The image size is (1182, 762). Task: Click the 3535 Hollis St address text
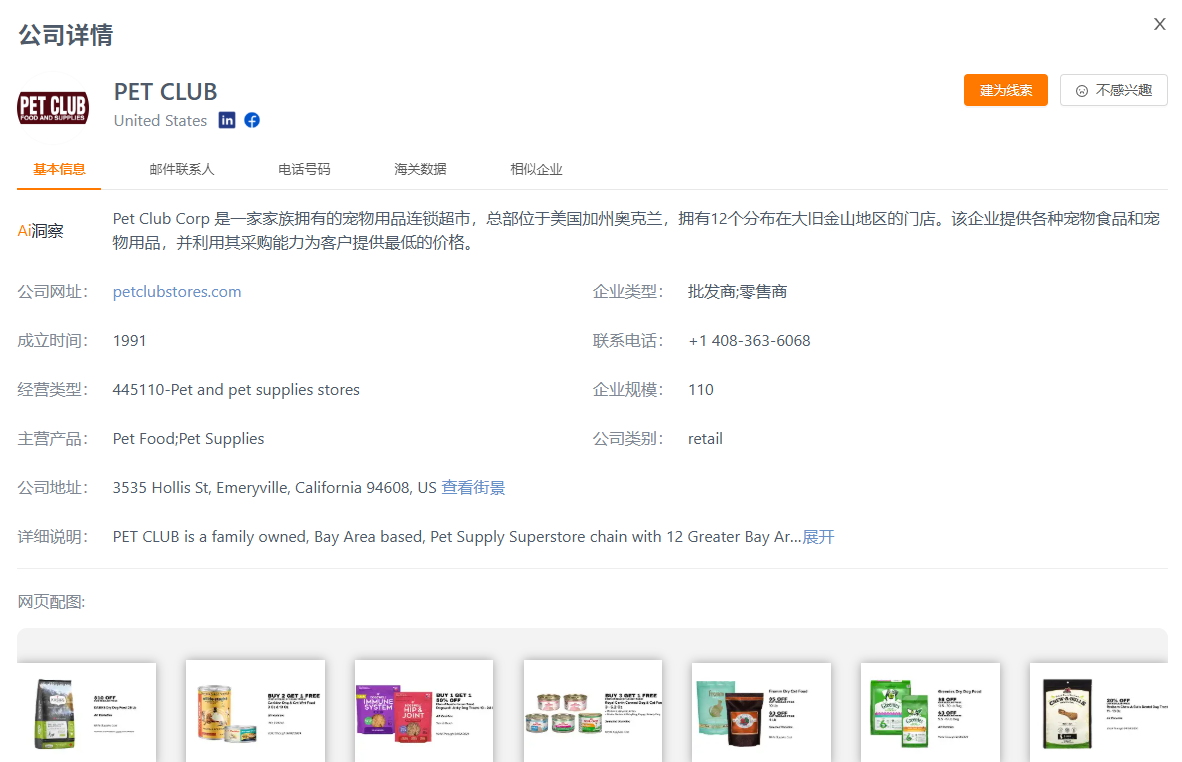click(x=275, y=488)
